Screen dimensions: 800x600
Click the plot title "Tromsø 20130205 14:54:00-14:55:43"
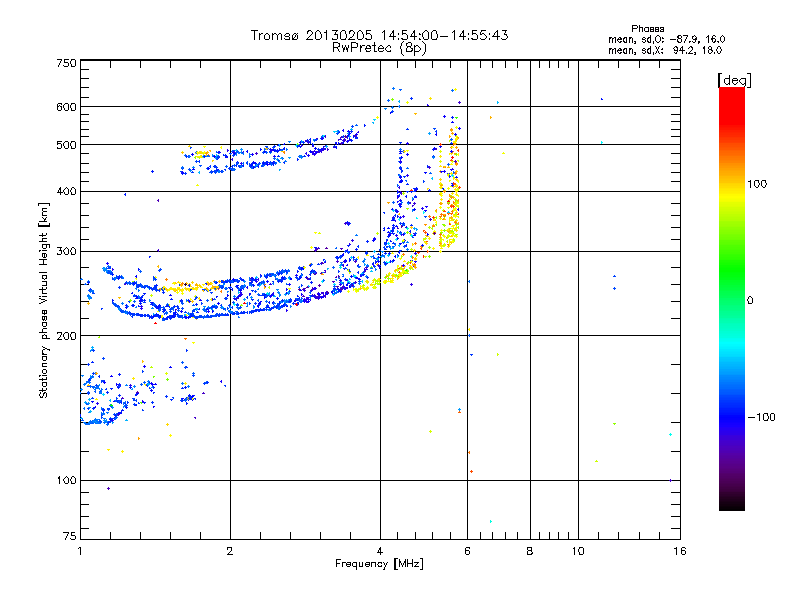point(379,35)
